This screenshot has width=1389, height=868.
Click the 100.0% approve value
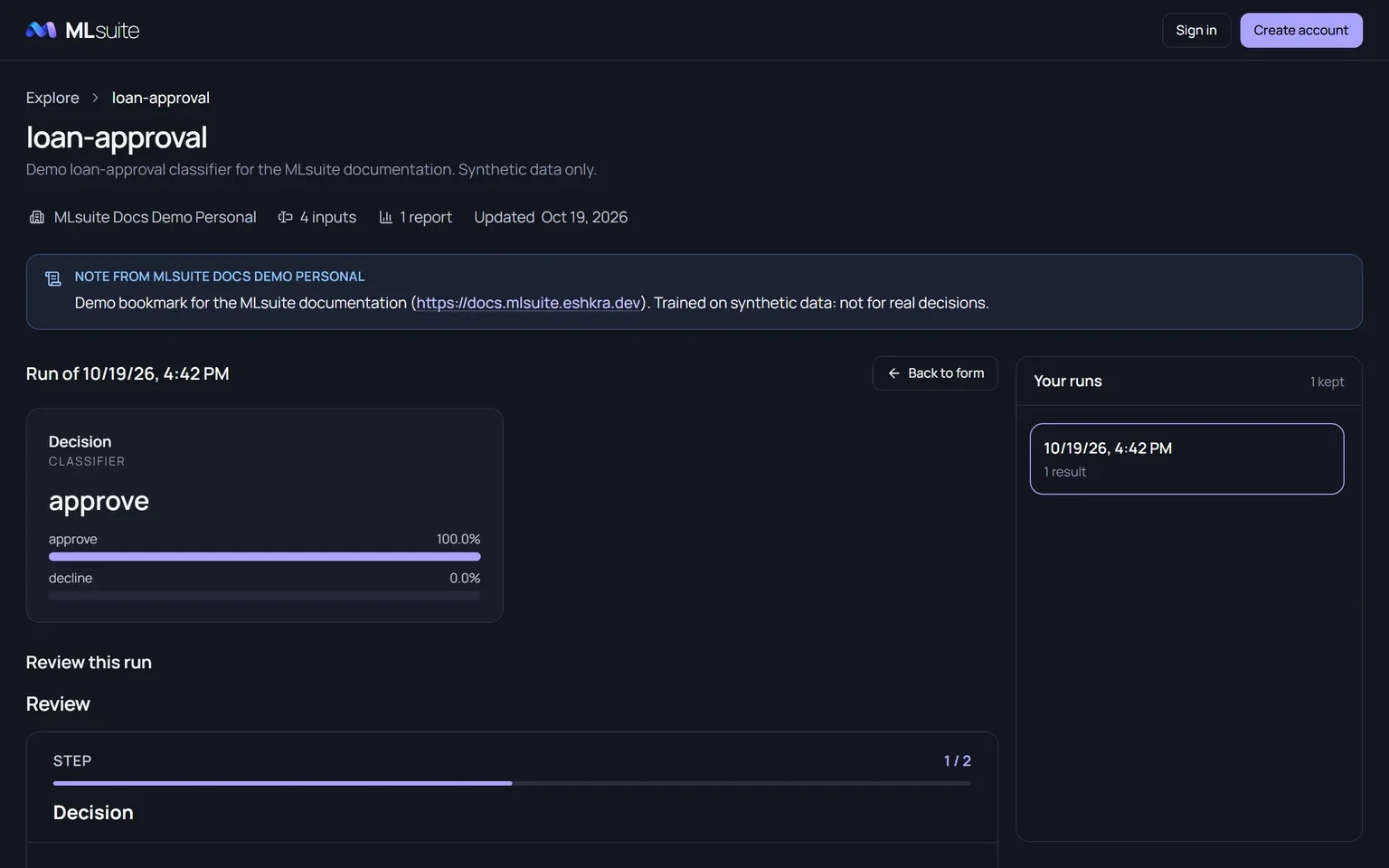pos(458,539)
